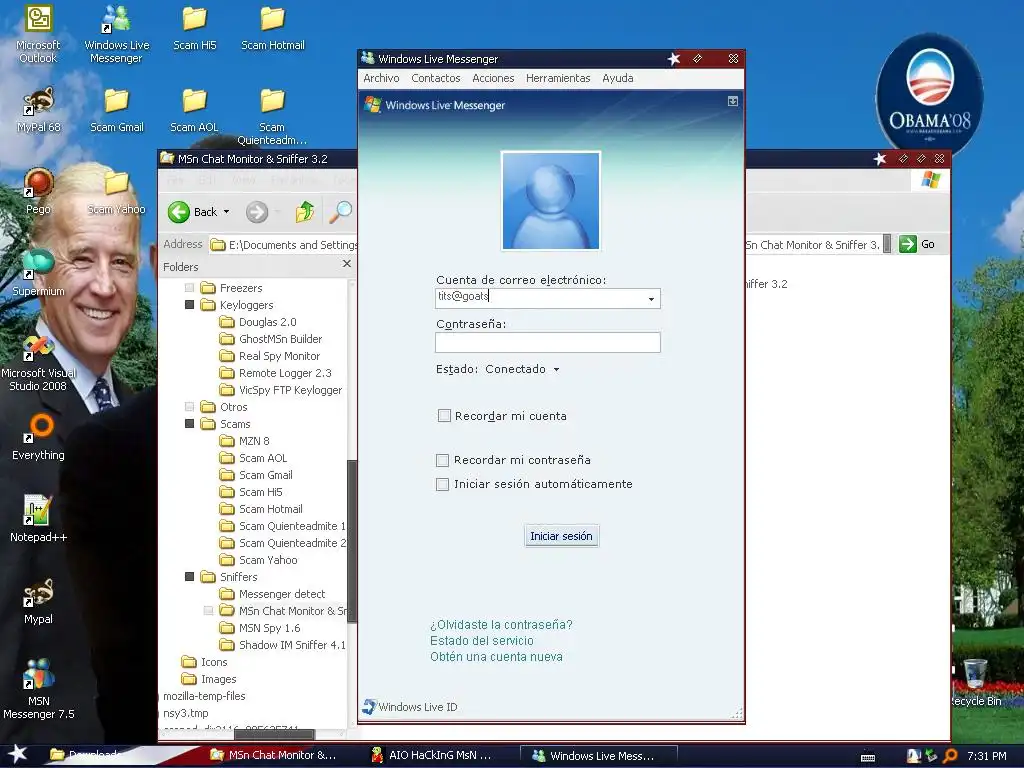Enable Recordar mi cuenta checkbox

click(x=444, y=415)
